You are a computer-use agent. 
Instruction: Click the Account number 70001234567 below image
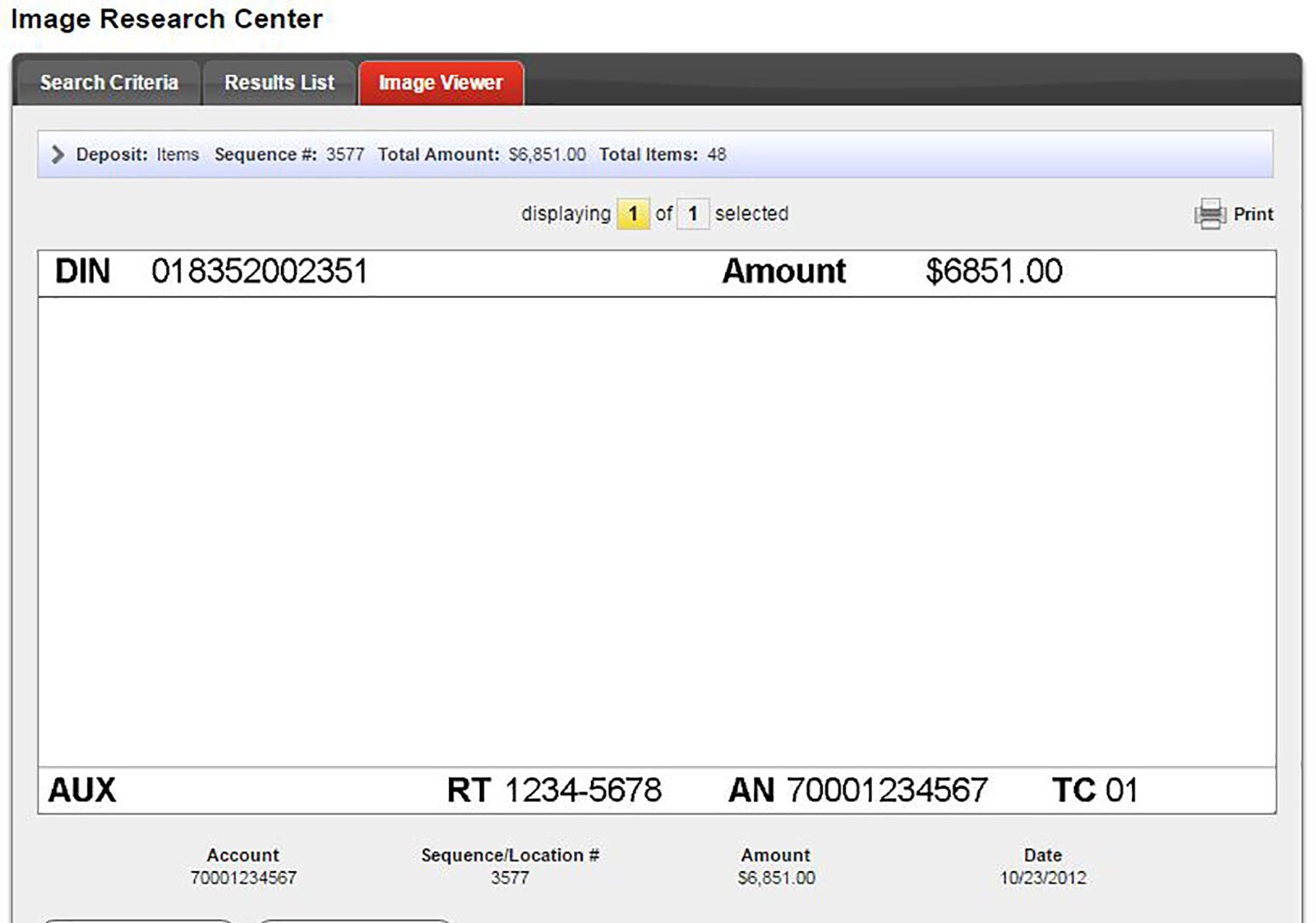(244, 878)
